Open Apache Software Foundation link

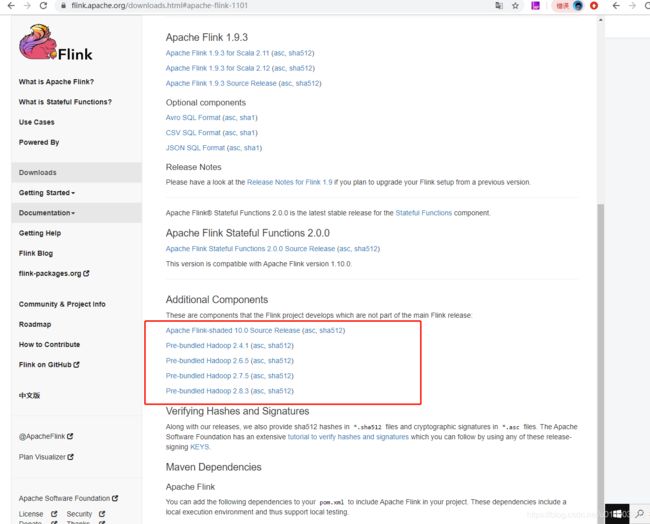click(x=68, y=498)
